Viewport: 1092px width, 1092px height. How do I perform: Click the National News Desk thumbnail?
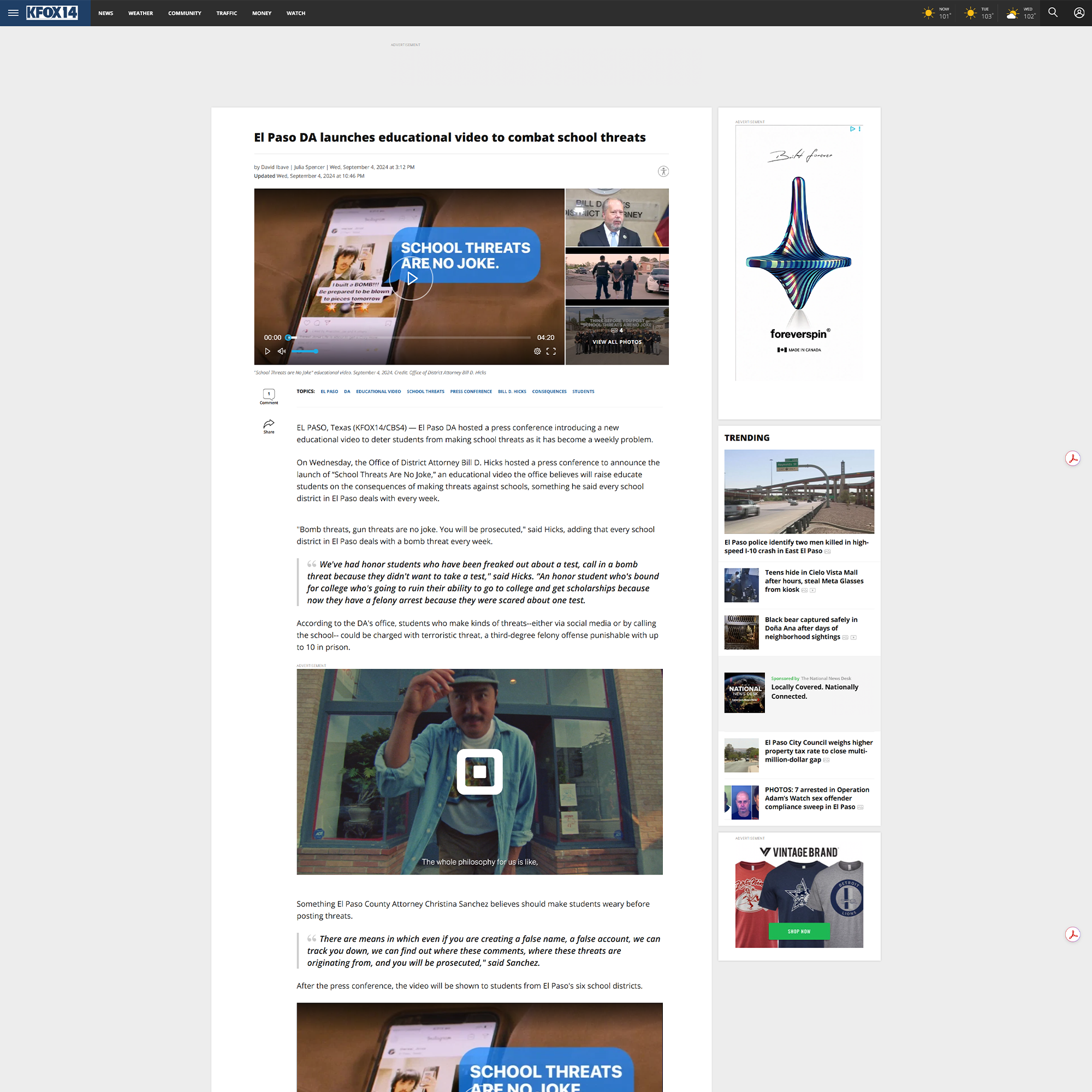point(744,692)
